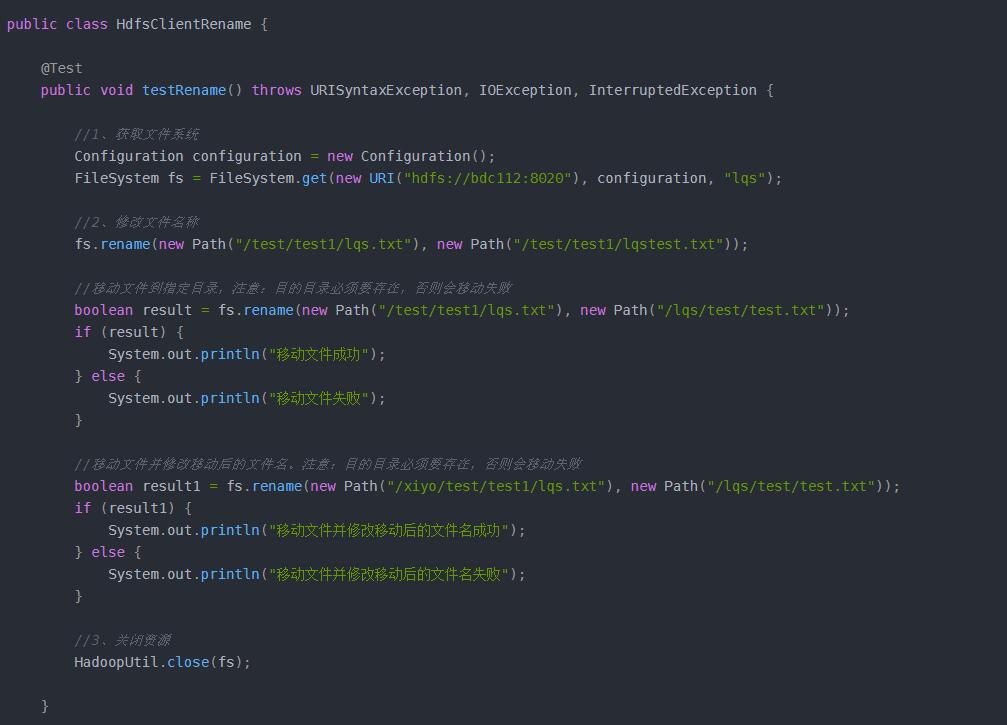The height and width of the screenshot is (725, 1007).
Task: Click the path string "/test/test1/lqstest.txt"
Action: (x=618, y=244)
